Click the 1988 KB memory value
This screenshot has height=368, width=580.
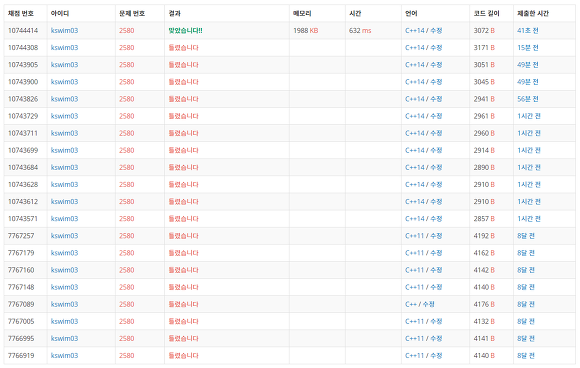pos(306,31)
